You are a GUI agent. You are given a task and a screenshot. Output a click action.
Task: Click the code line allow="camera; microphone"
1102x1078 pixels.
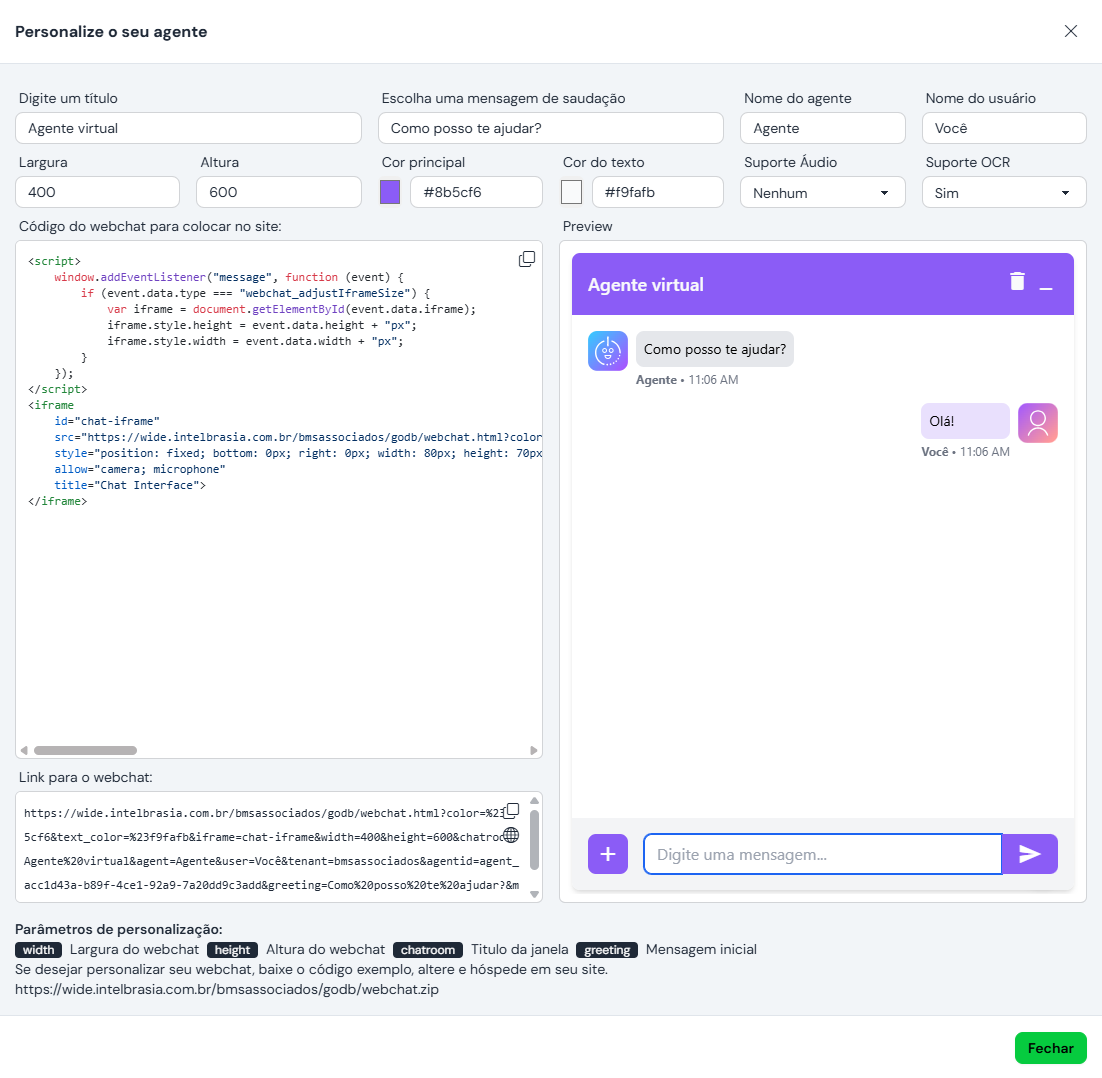click(x=140, y=469)
